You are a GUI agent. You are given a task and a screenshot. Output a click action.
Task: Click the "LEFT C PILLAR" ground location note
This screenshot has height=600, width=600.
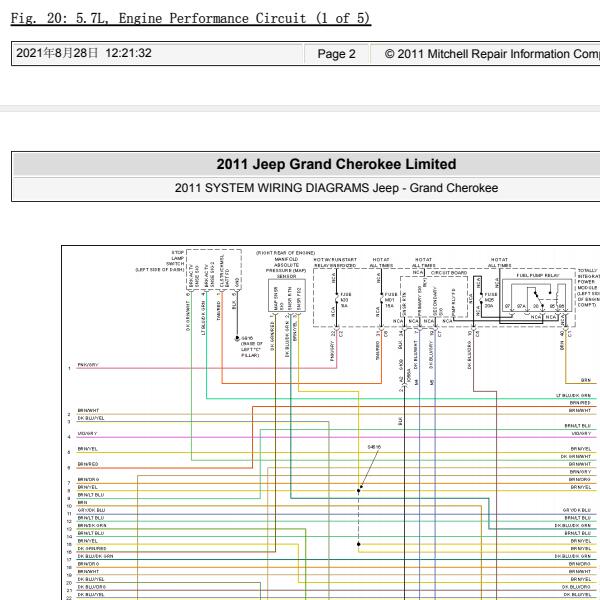251,349
